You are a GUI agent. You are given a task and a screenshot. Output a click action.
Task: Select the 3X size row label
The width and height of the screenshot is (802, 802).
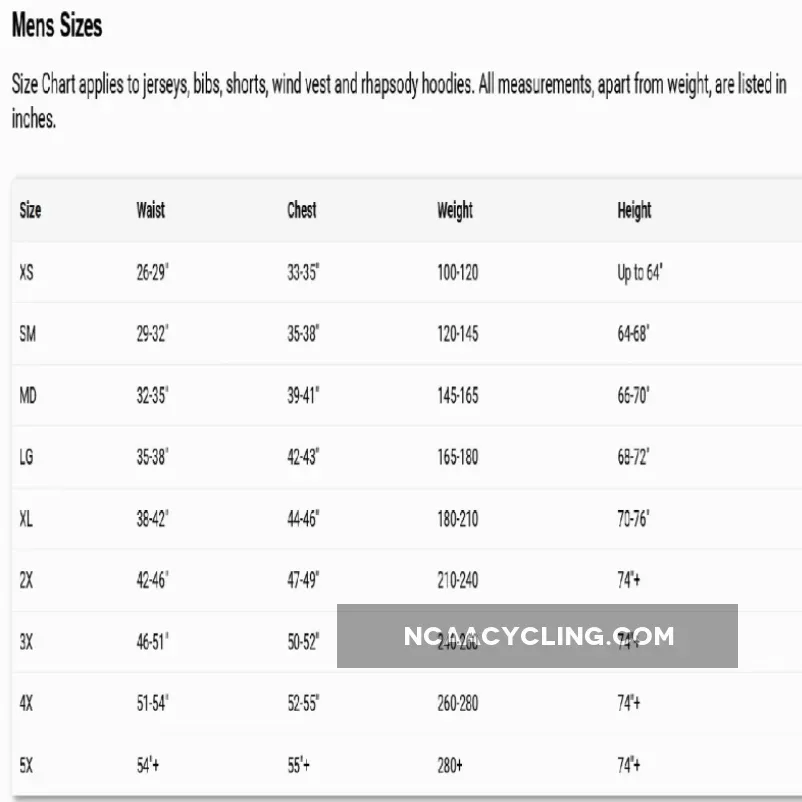pos(27,642)
